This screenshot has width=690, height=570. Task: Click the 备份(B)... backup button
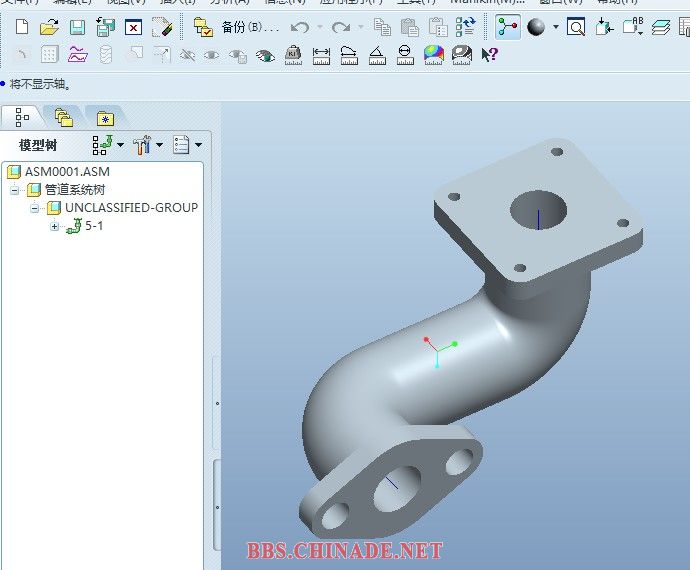point(248,28)
